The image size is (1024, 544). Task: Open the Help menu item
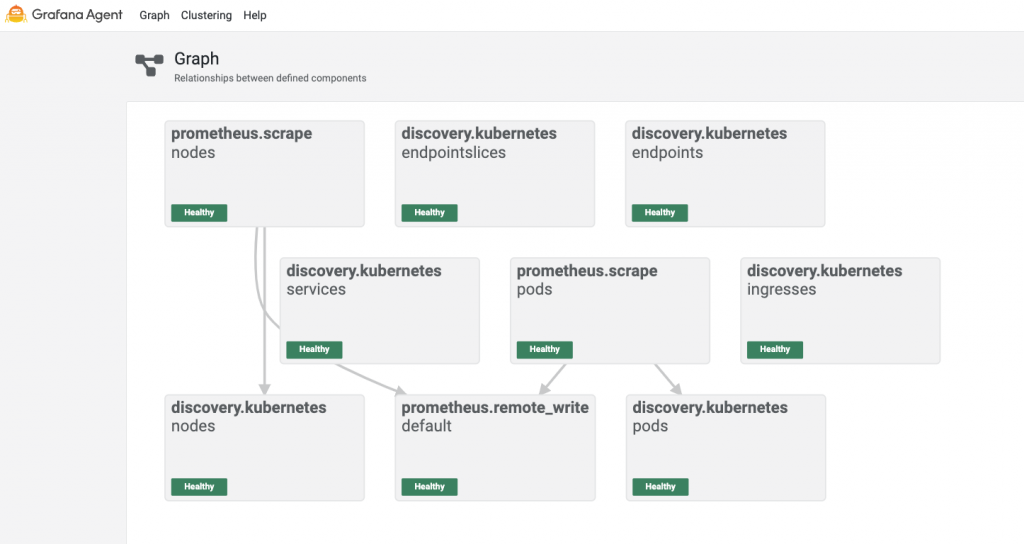pos(255,16)
